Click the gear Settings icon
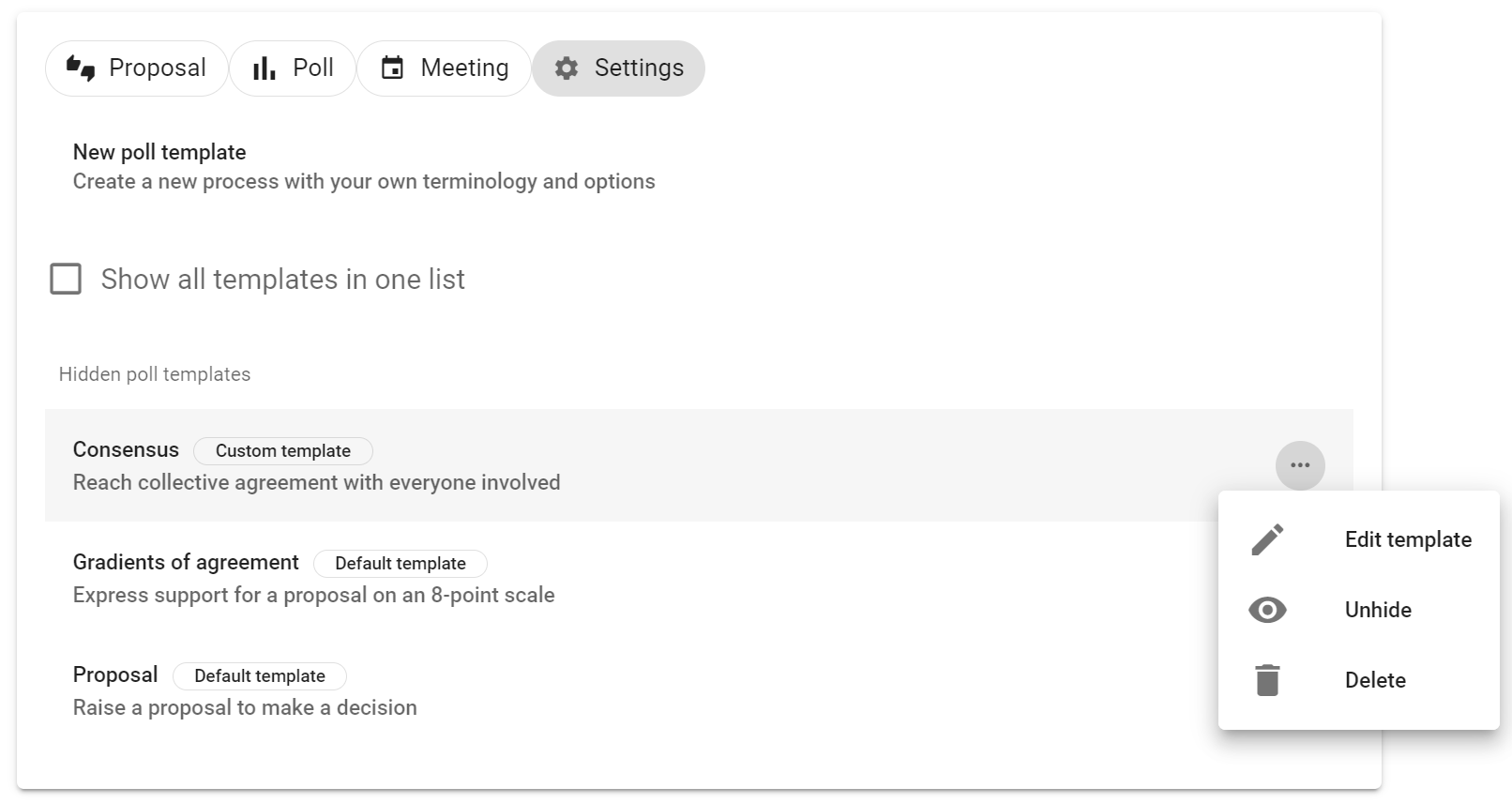Image resolution: width=1512 pixels, height=803 pixels. coord(567,68)
